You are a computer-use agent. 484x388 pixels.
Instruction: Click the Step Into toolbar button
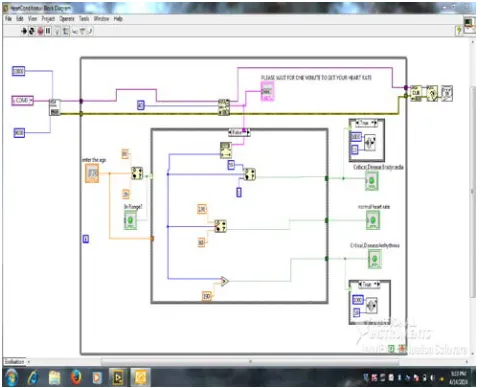75,31
